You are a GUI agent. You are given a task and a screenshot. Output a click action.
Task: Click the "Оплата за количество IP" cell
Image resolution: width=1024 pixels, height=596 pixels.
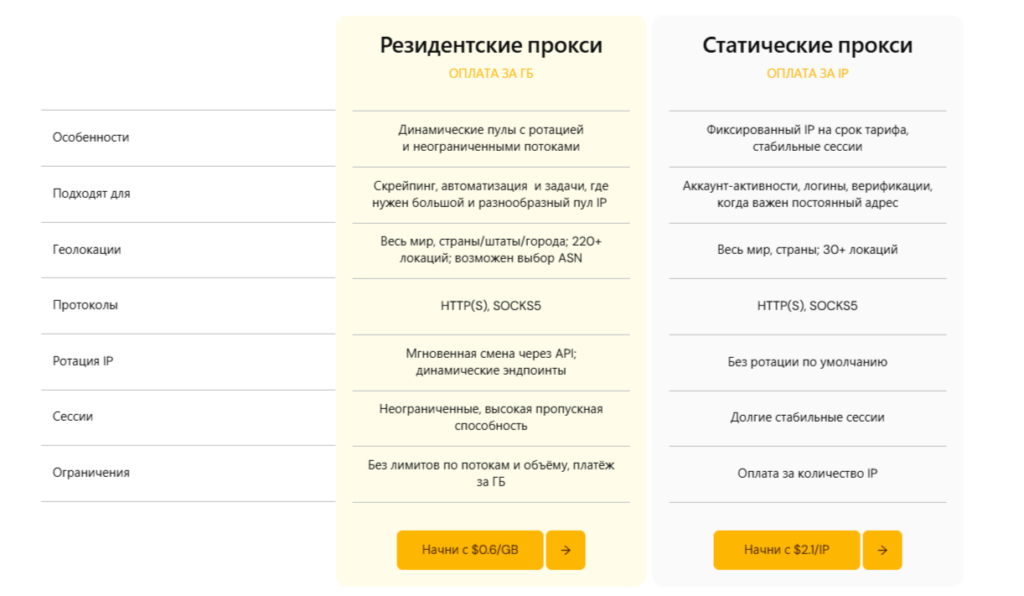[x=807, y=474]
